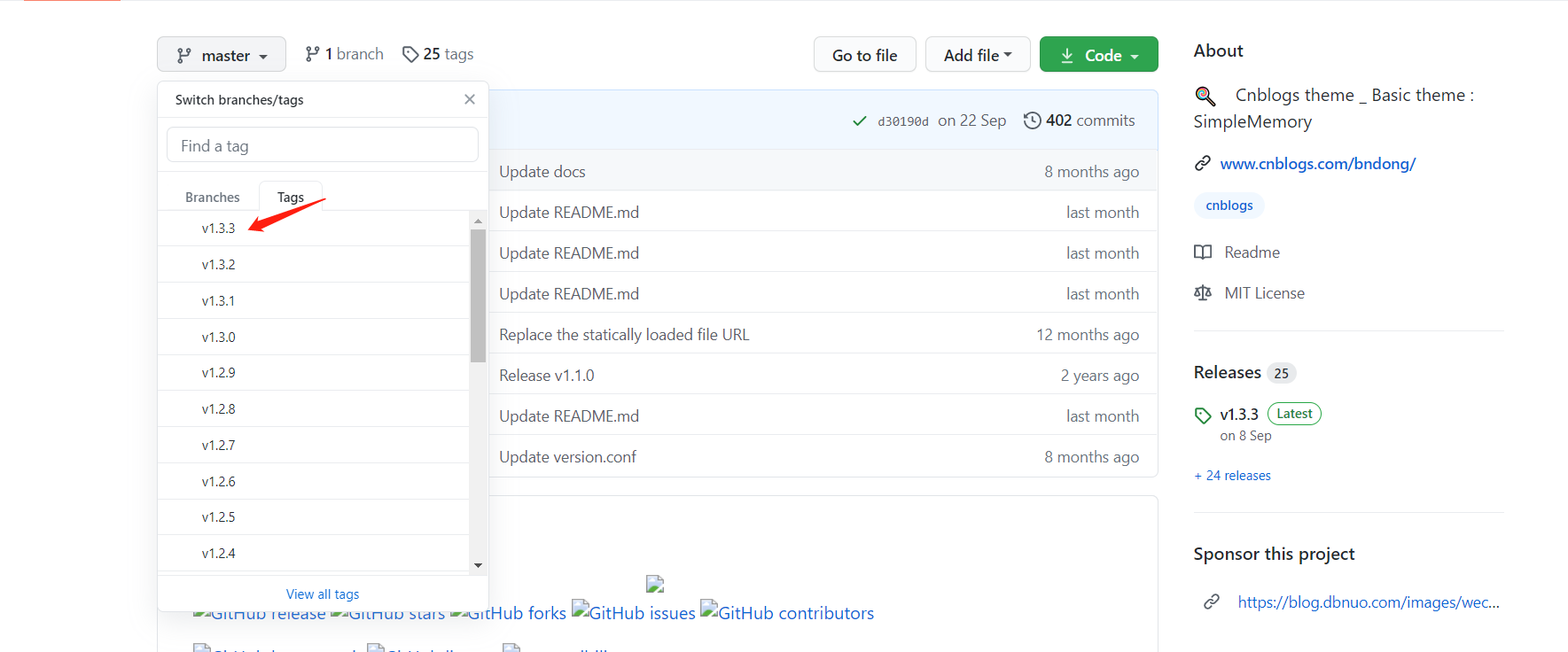The height and width of the screenshot is (652, 1568).
Task: Select tag v1.3.3 in the list
Action: pyautogui.click(x=314, y=229)
